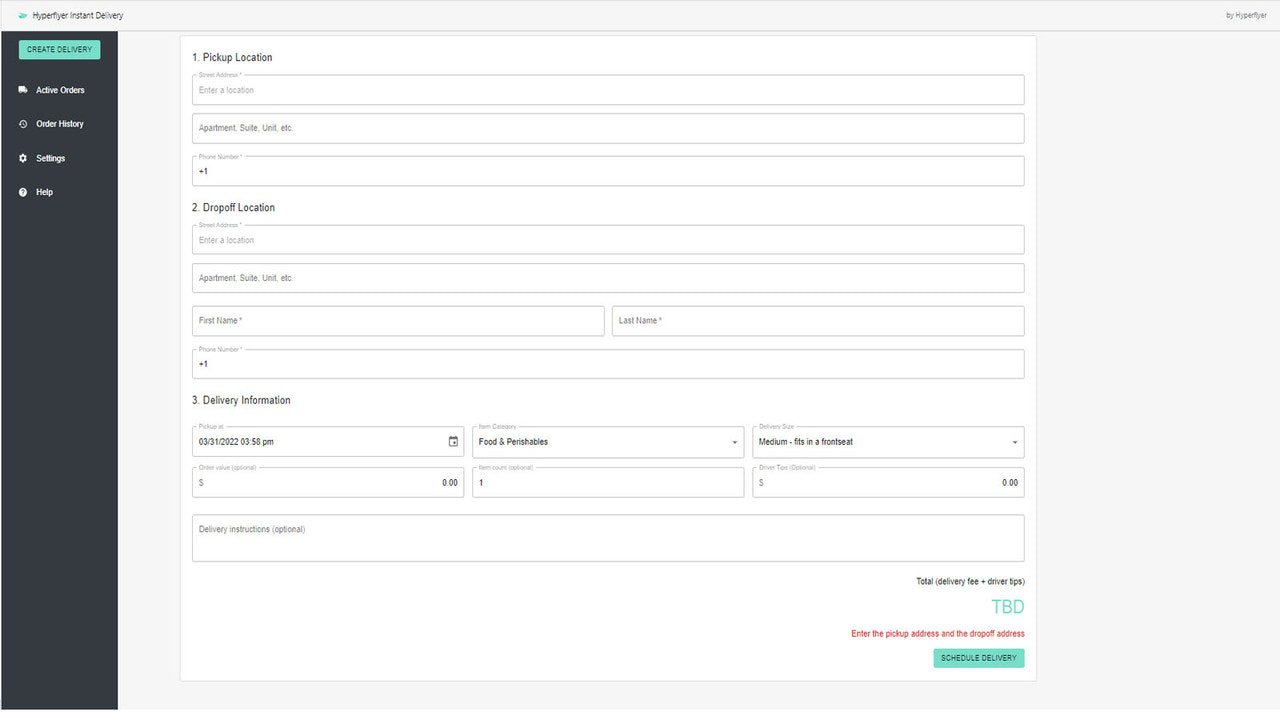Focus the pickup Street Address field
The width and height of the screenshot is (1280, 720).
pyautogui.click(x=607, y=89)
